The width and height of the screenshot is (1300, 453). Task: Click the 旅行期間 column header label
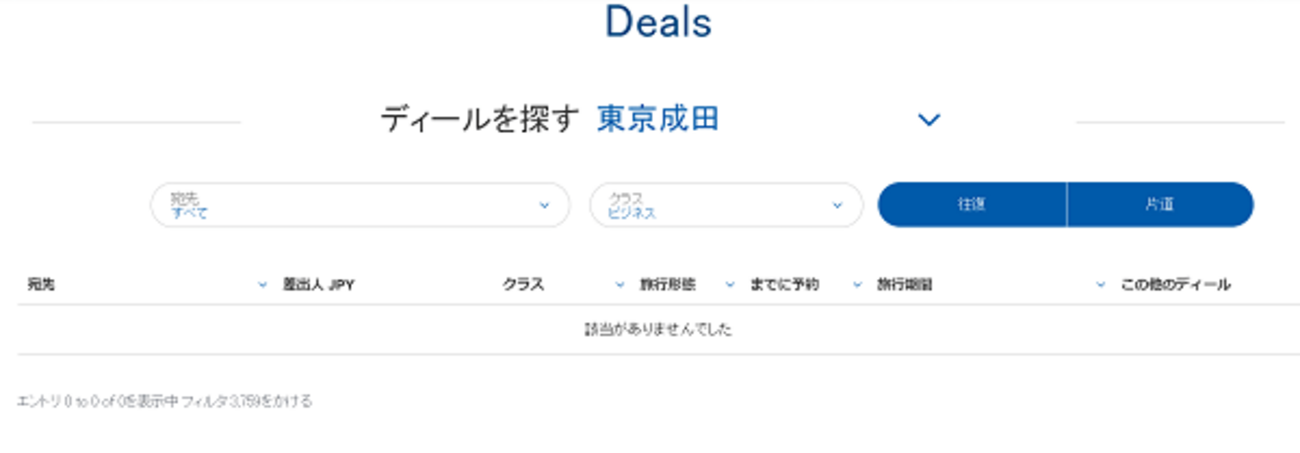[x=905, y=285]
